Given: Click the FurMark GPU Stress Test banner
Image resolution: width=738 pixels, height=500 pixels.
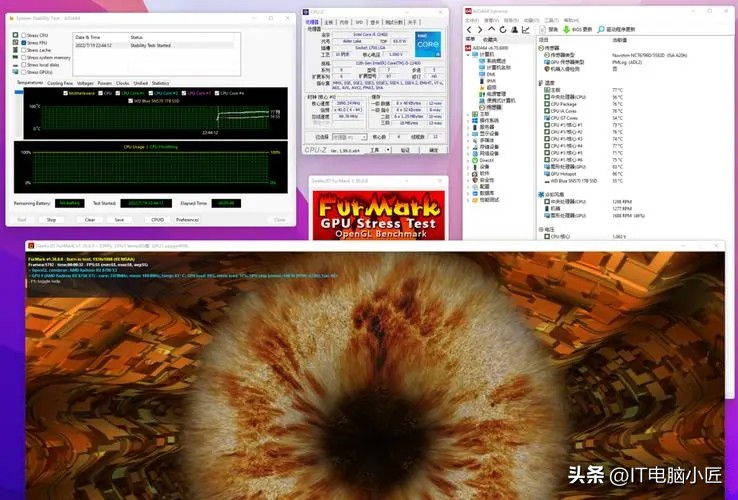Looking at the screenshot, I should pyautogui.click(x=379, y=215).
